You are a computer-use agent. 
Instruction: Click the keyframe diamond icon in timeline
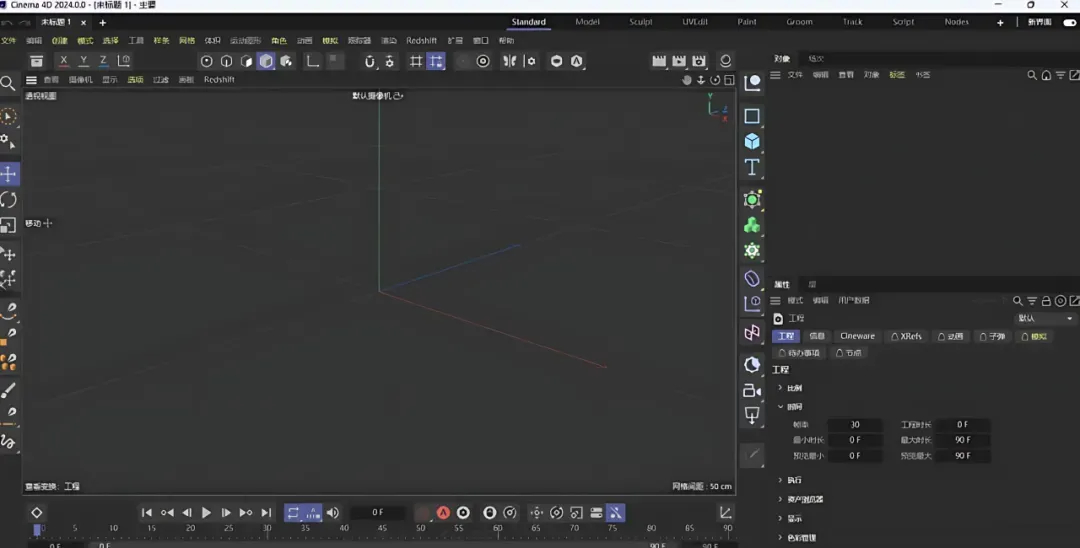(x=37, y=512)
